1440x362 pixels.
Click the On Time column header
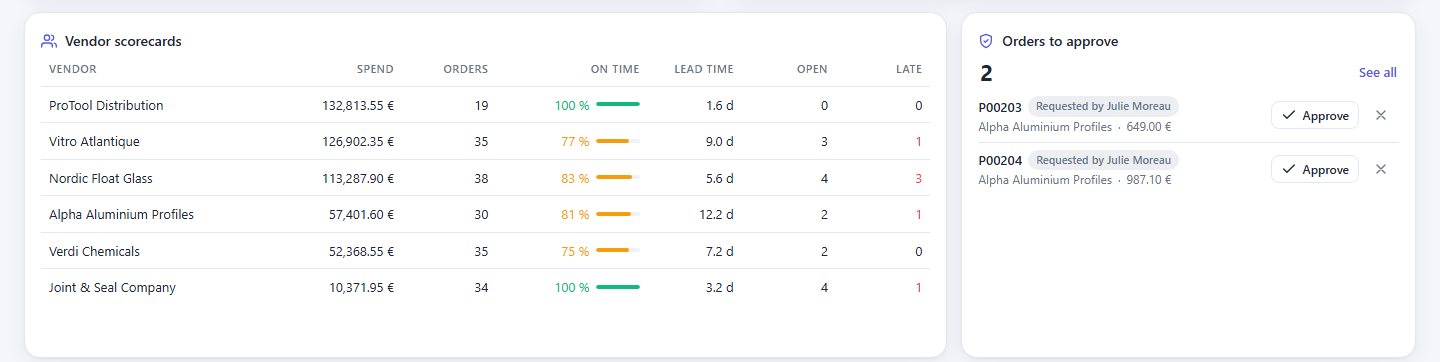615,69
